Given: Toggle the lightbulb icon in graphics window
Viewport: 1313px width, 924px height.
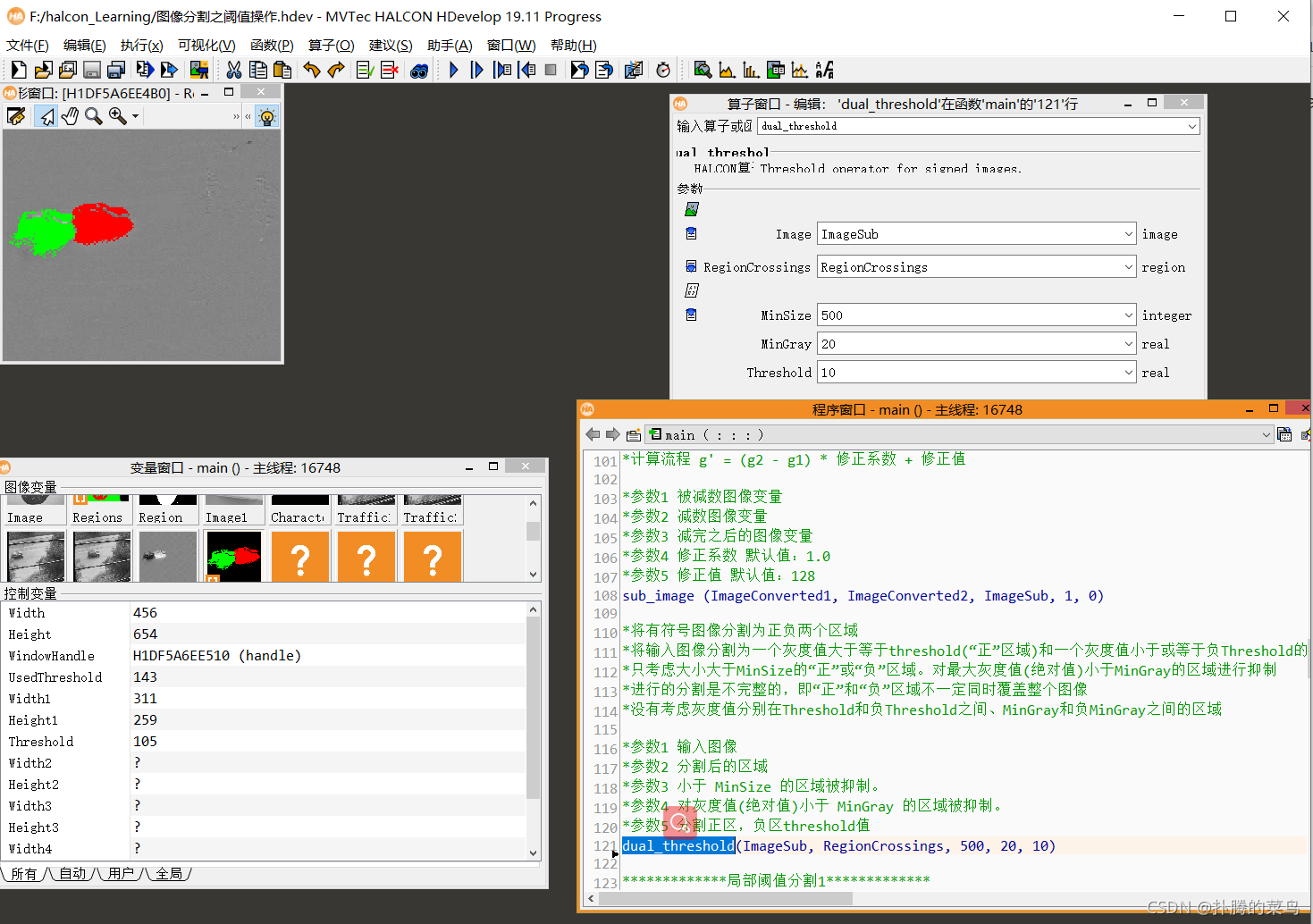Looking at the screenshot, I should tap(266, 116).
